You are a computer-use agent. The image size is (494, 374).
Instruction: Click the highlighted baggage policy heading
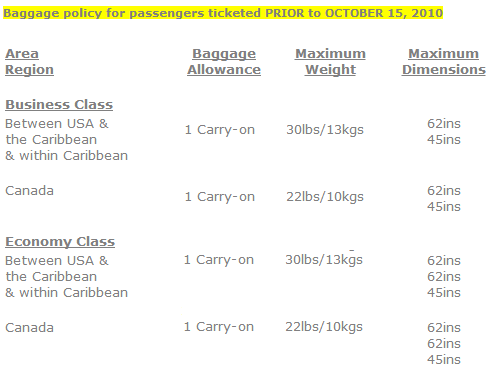(223, 13)
